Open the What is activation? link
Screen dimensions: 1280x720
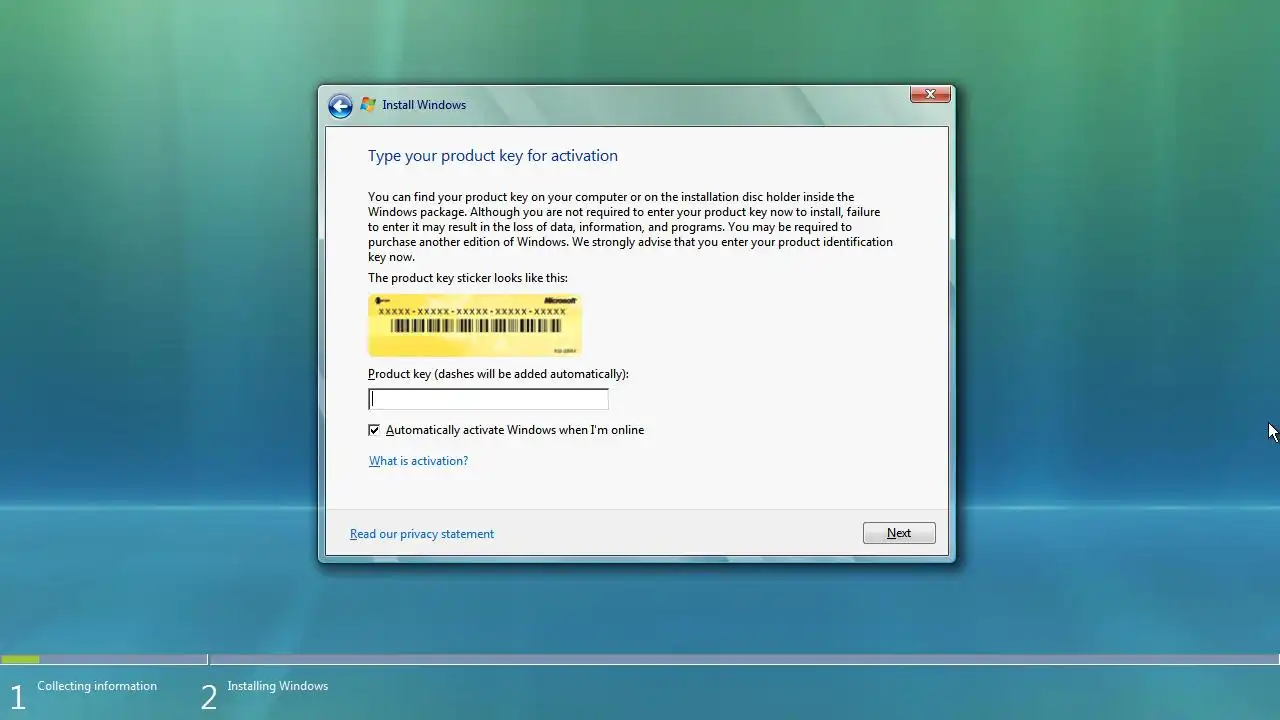[418, 461]
